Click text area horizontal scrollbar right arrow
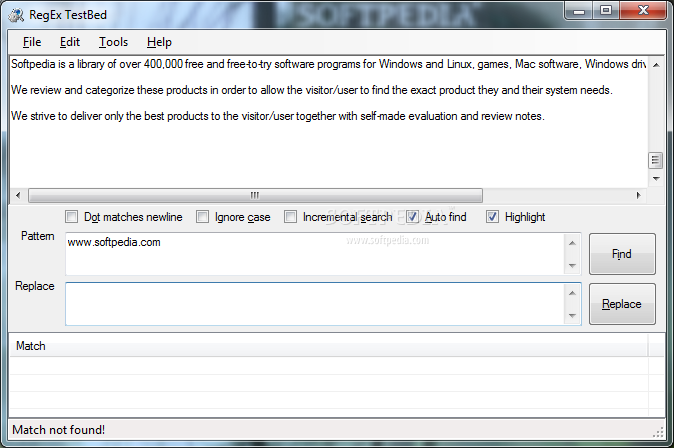 click(638, 195)
